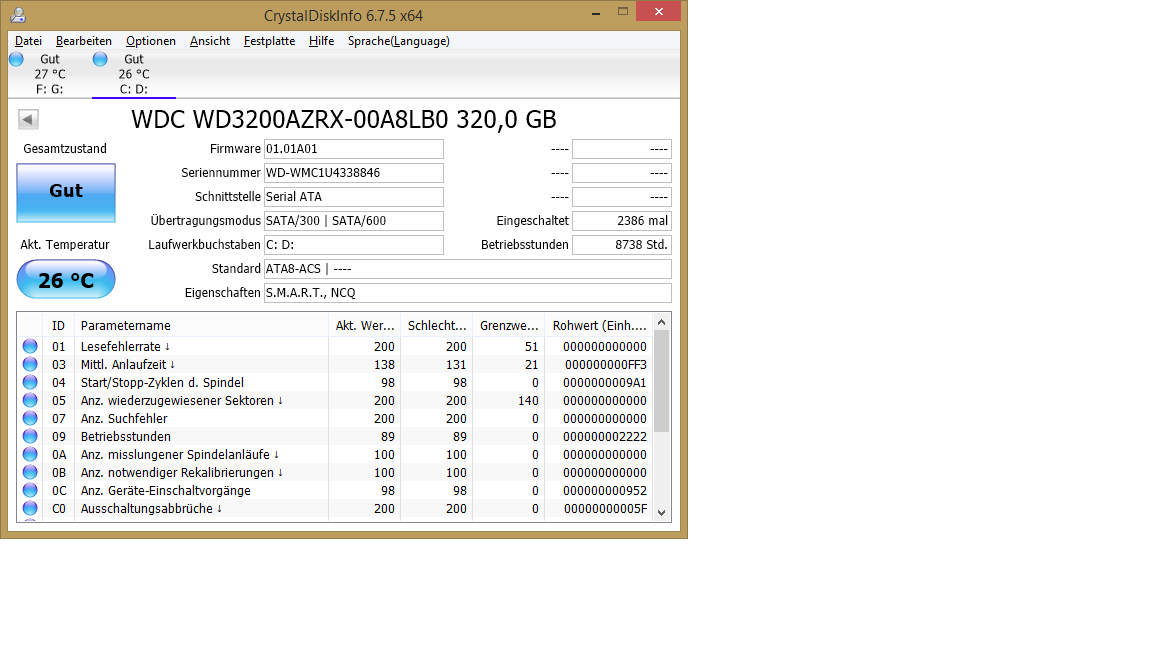Click status orb for Anz. Suchfehler row

(30, 418)
